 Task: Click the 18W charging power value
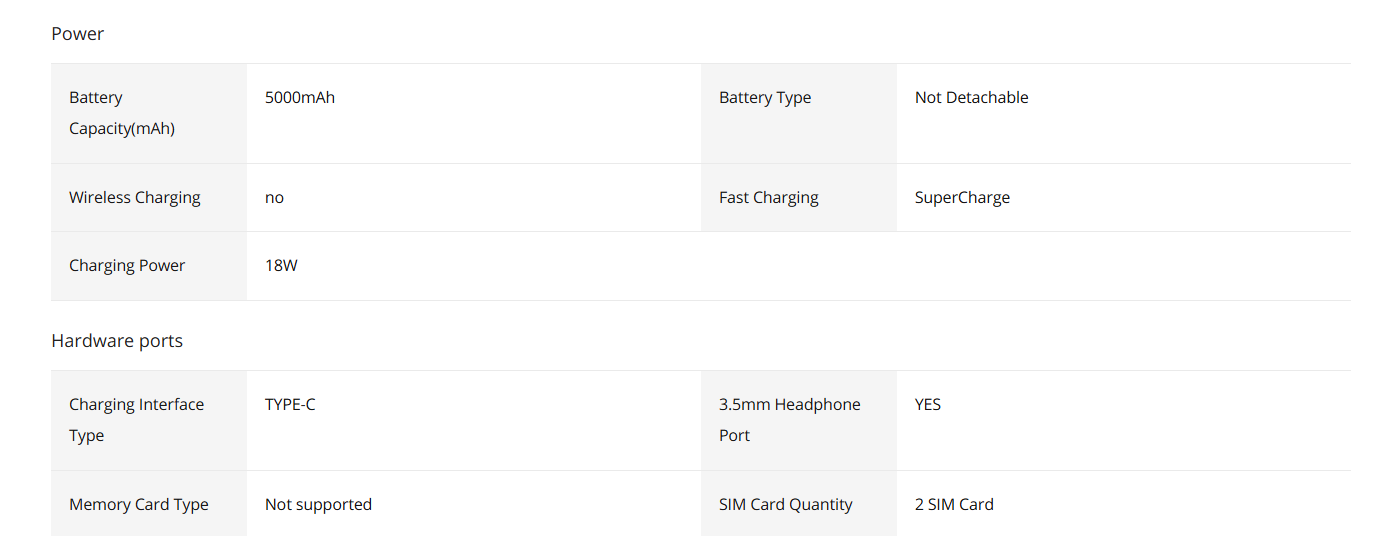[281, 266]
